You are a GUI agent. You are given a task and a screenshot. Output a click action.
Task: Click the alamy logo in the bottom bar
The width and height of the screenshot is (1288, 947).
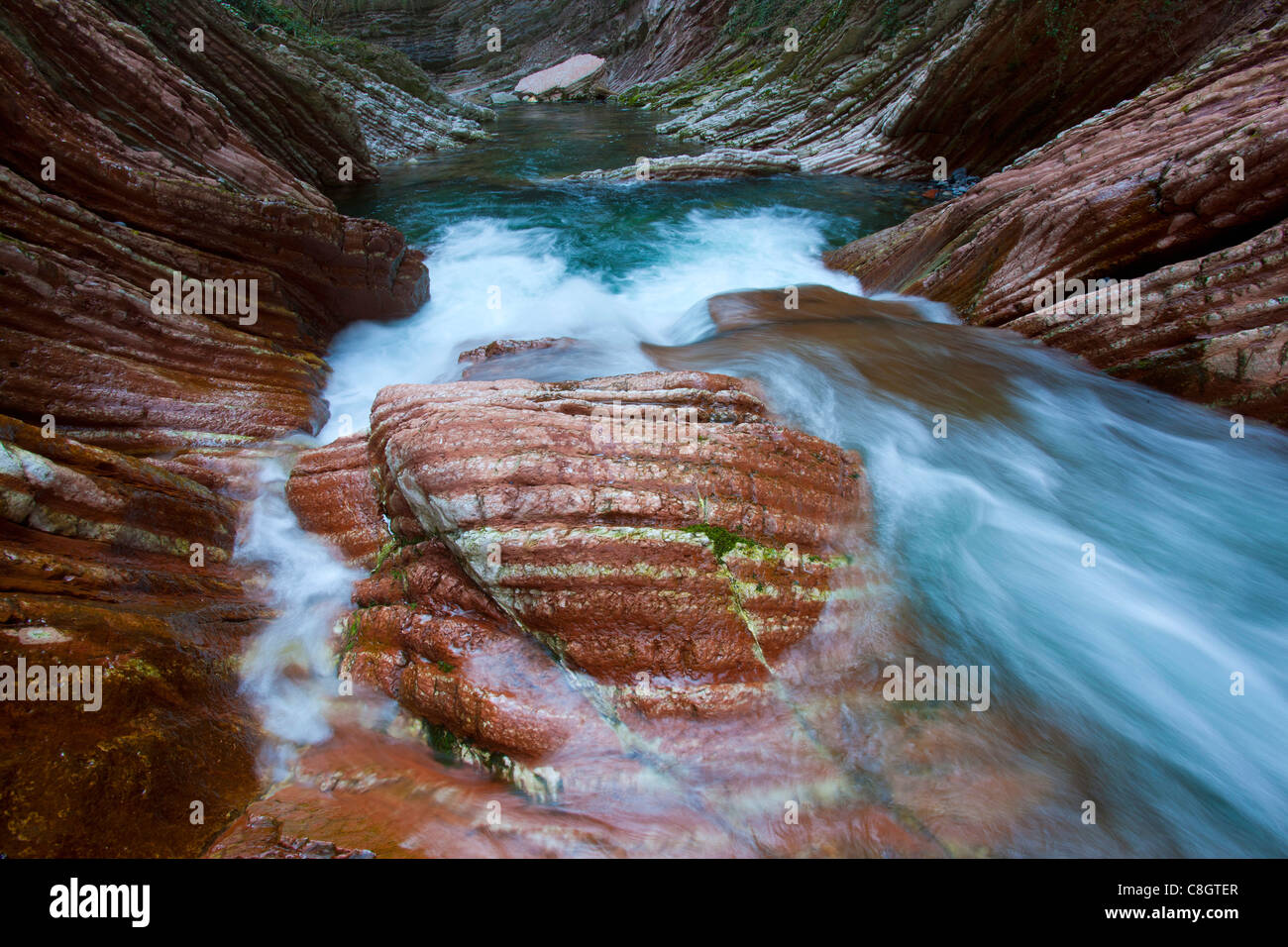pyautogui.click(x=100, y=902)
